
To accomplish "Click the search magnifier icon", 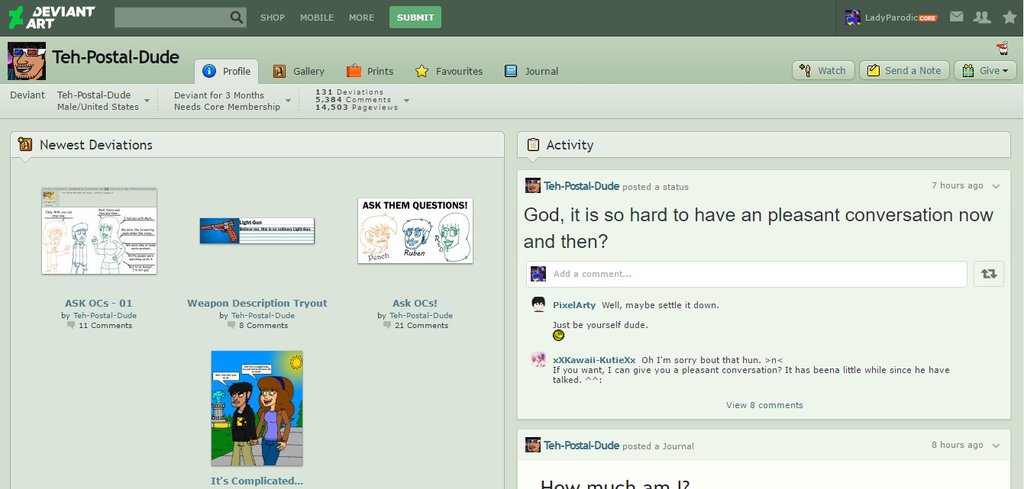I will [236, 17].
